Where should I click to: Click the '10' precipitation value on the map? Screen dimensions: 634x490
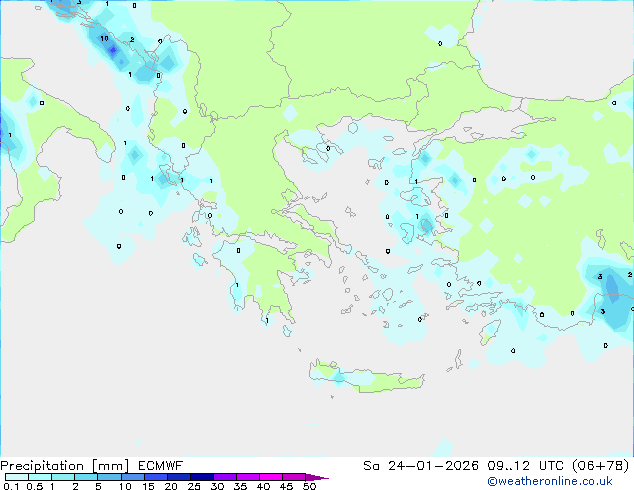pyautogui.click(x=104, y=38)
